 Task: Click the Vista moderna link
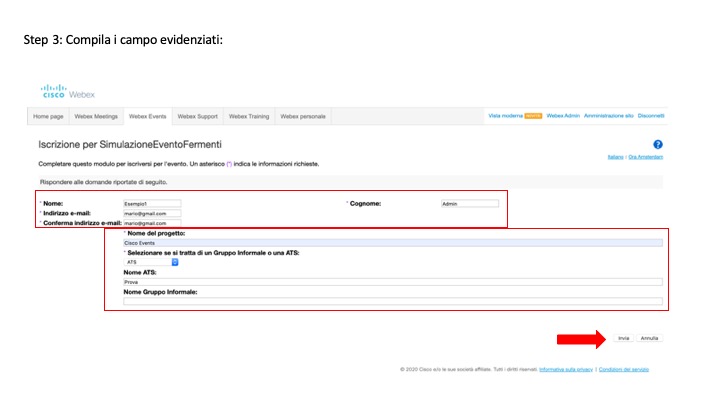(x=505, y=116)
